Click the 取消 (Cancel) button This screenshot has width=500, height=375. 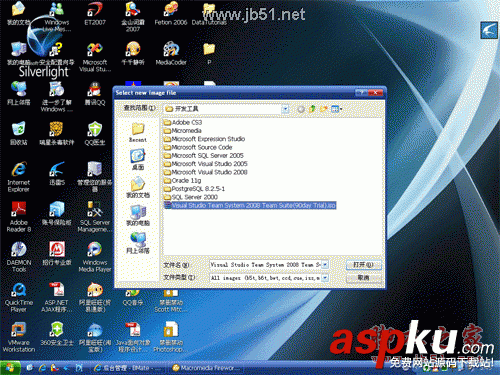click(x=363, y=277)
